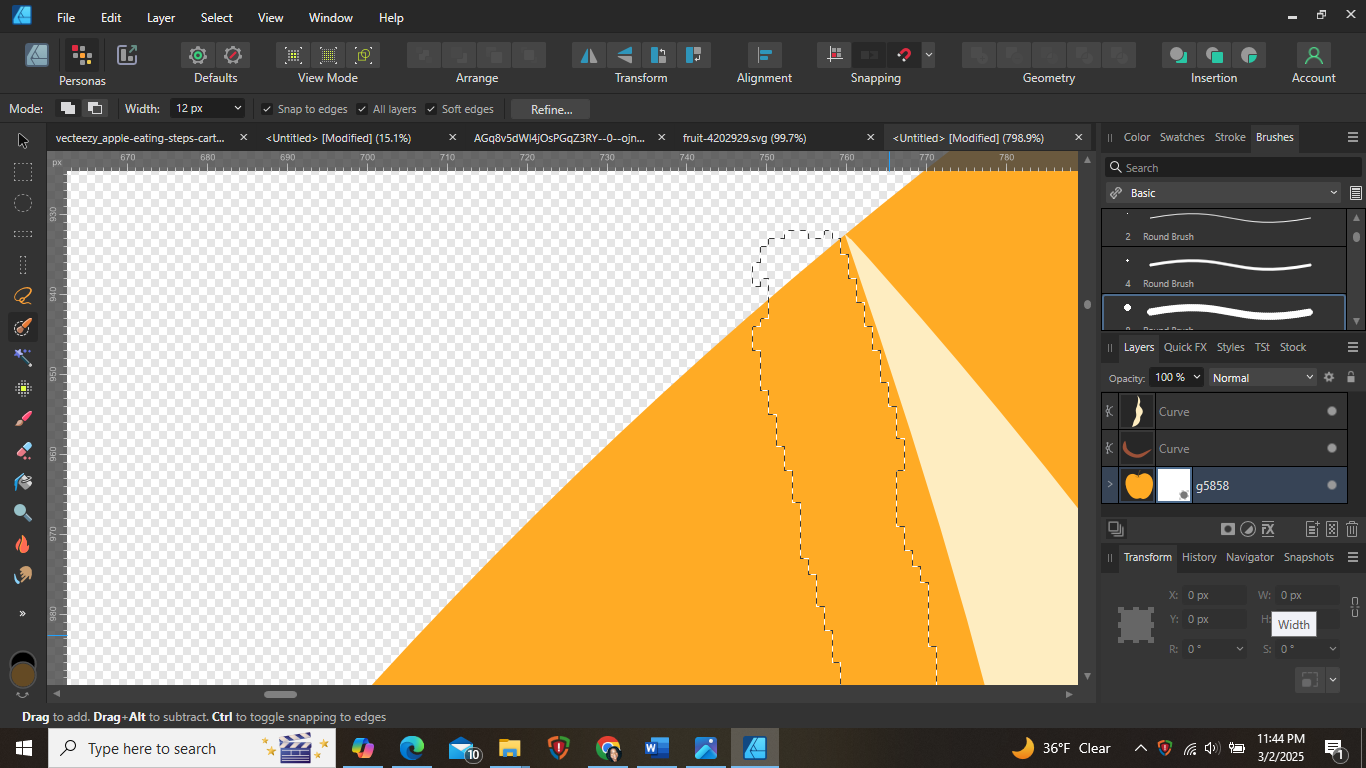
Task: Switch to the Pixel Persona icon
Action: click(82, 54)
